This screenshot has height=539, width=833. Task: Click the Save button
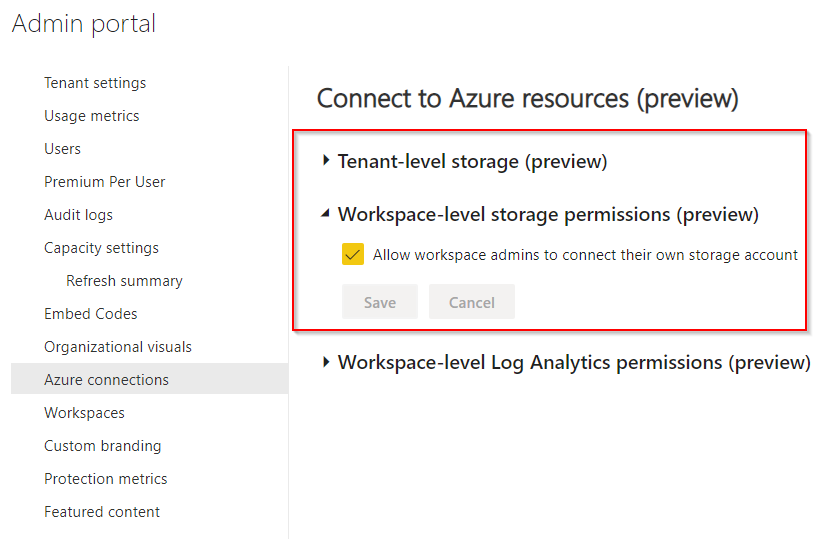coord(380,302)
